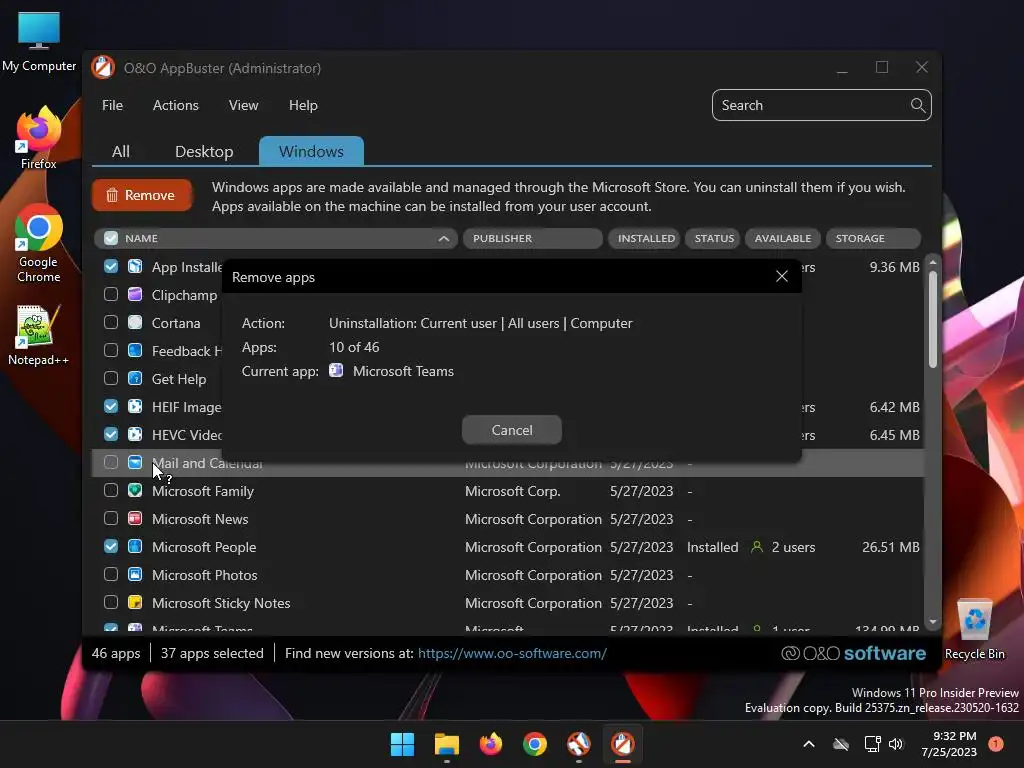Show hidden system tray icons chevron
Viewport: 1024px width, 768px height.
808,744
